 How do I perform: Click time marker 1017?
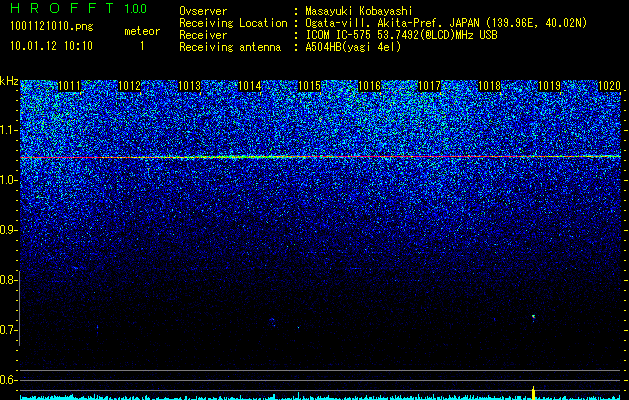tap(429, 86)
